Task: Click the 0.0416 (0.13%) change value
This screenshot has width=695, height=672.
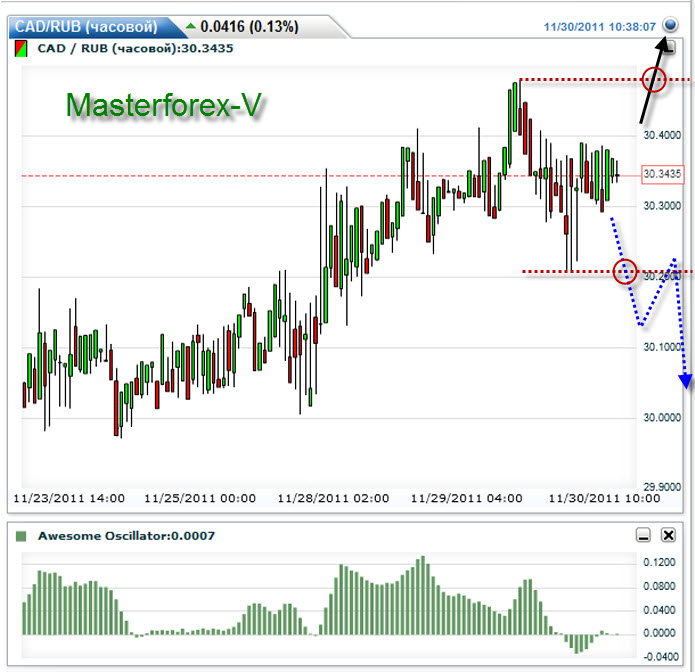Action: point(250,27)
